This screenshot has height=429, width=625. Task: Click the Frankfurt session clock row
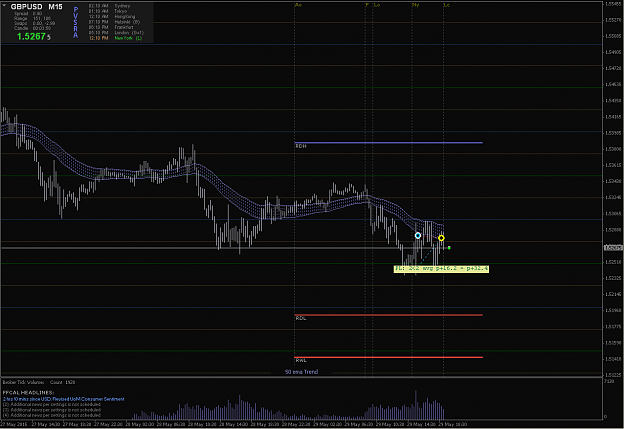pos(111,28)
